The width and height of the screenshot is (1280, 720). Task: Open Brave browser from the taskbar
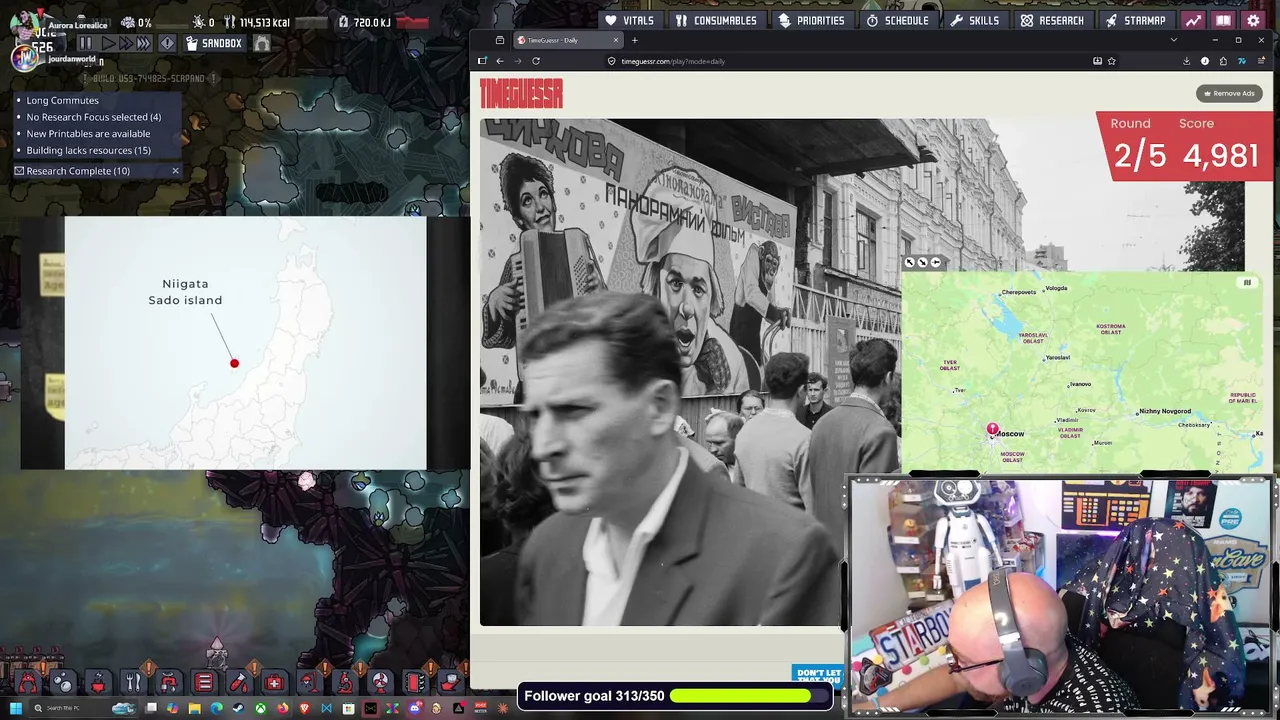pyautogui.click(x=304, y=708)
